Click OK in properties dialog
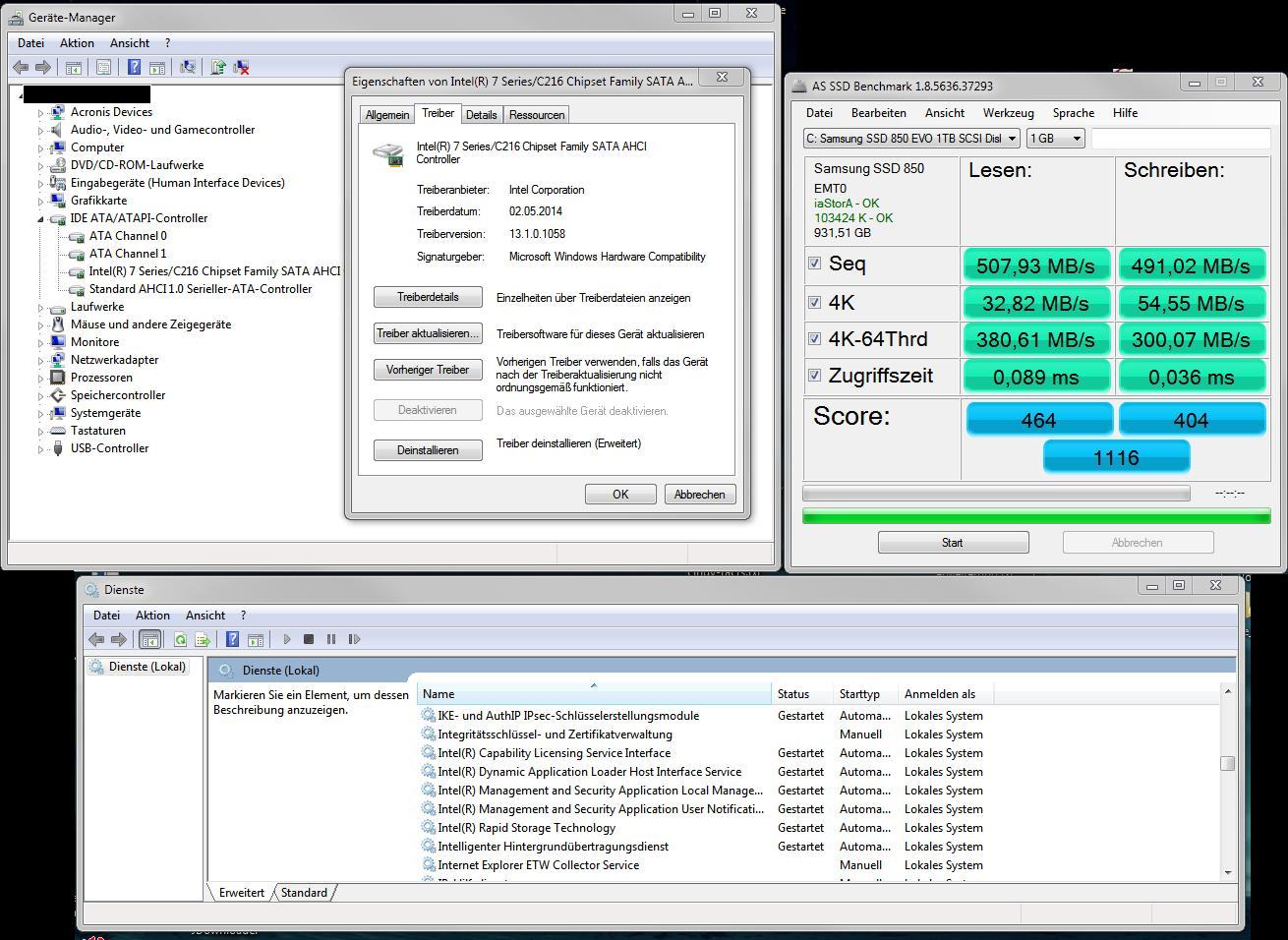The image size is (1288, 940). (620, 495)
